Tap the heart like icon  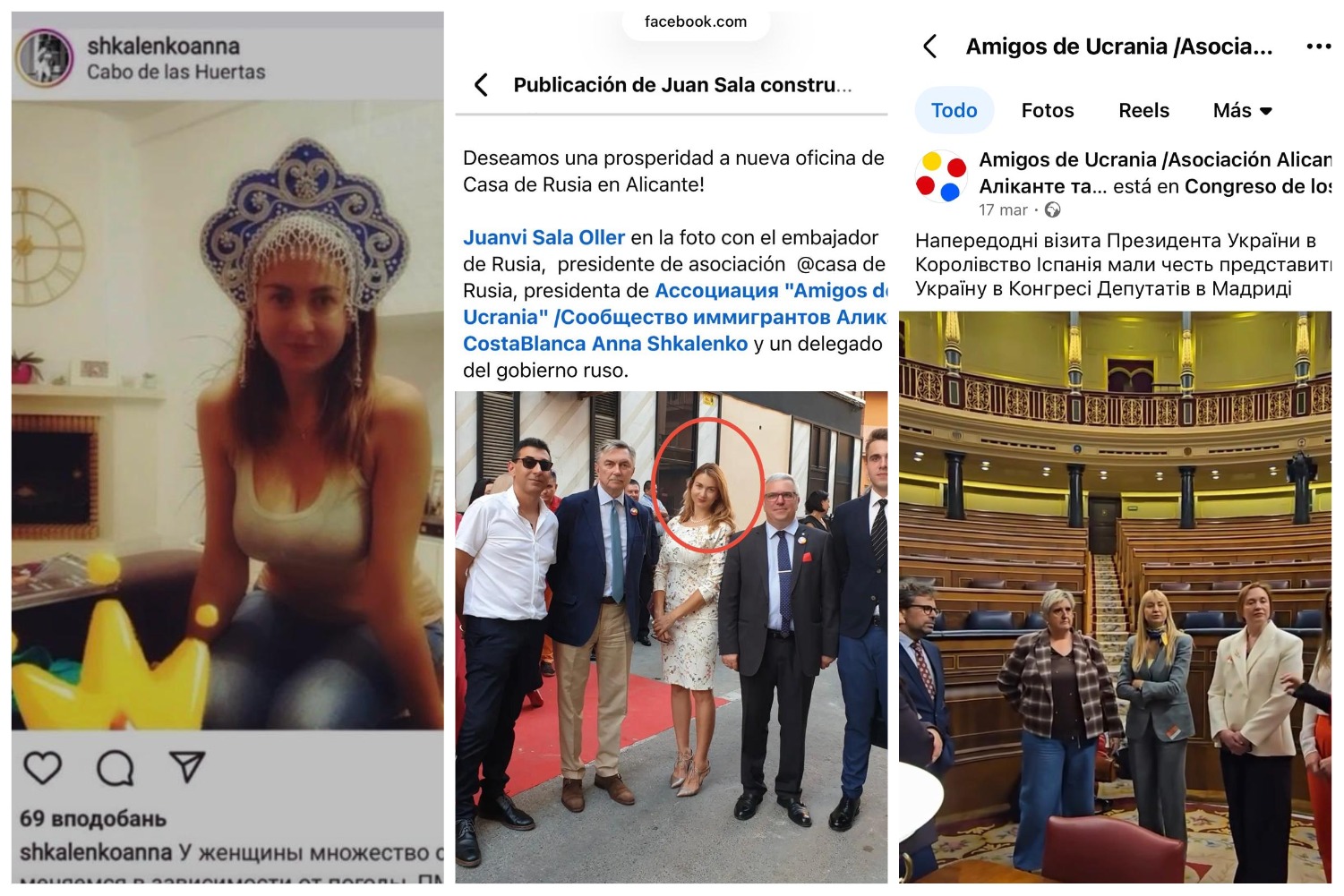point(42,767)
